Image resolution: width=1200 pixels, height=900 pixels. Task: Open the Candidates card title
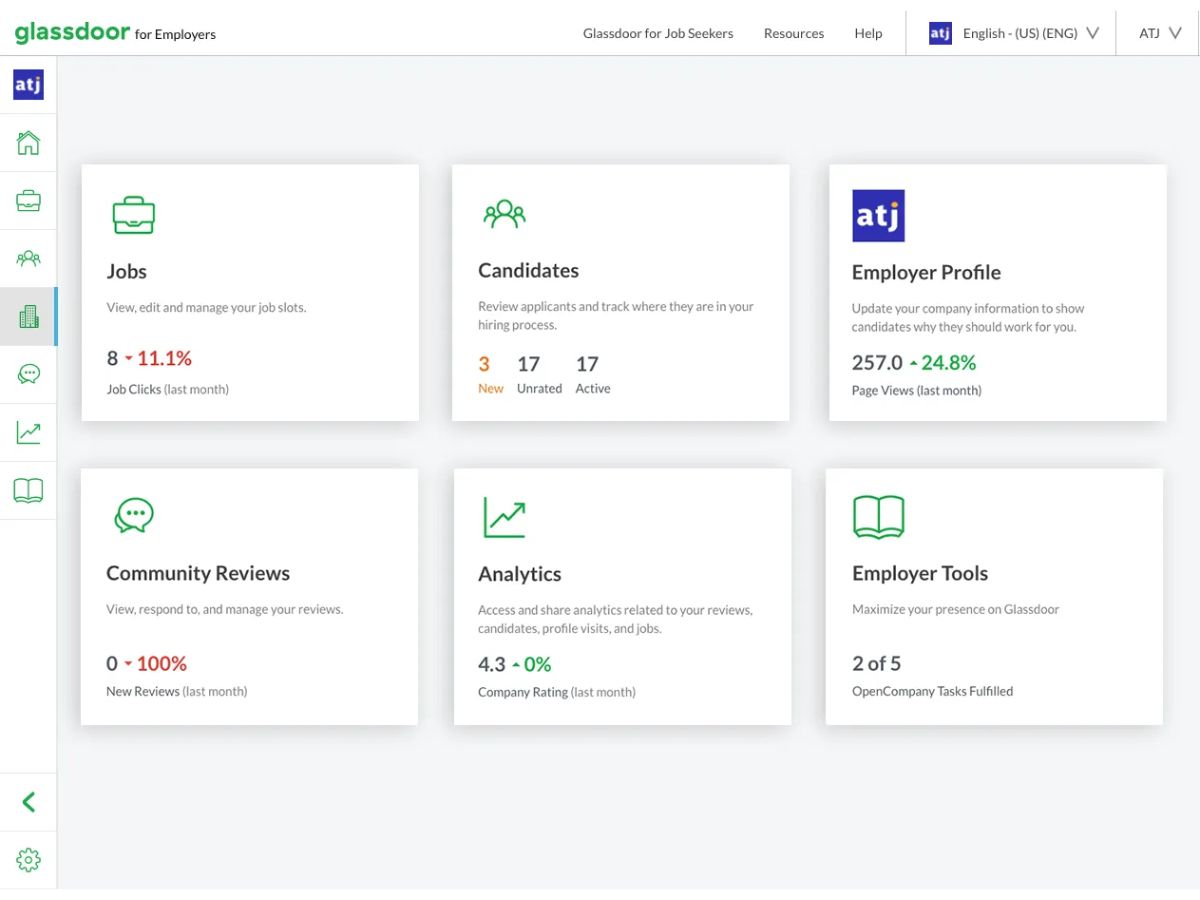tap(528, 270)
